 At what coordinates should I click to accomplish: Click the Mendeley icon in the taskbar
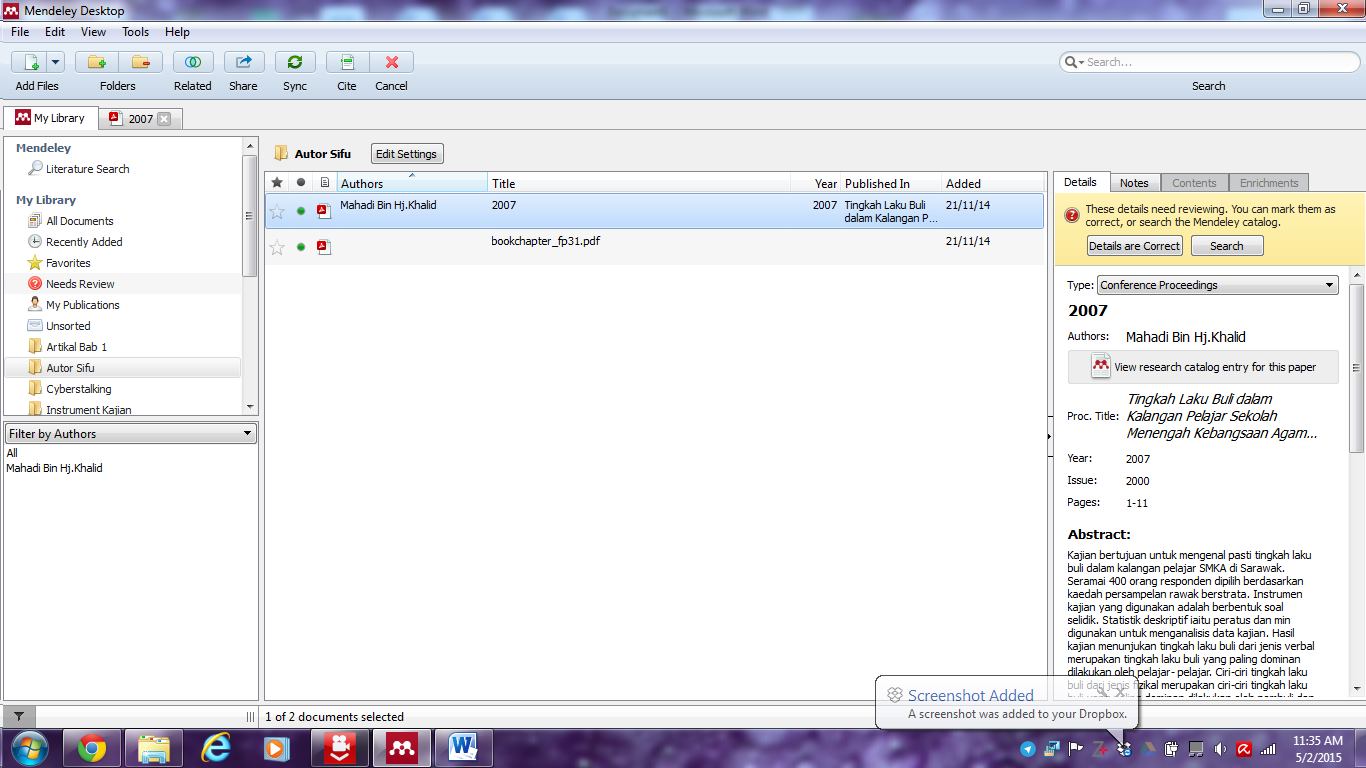click(x=402, y=747)
